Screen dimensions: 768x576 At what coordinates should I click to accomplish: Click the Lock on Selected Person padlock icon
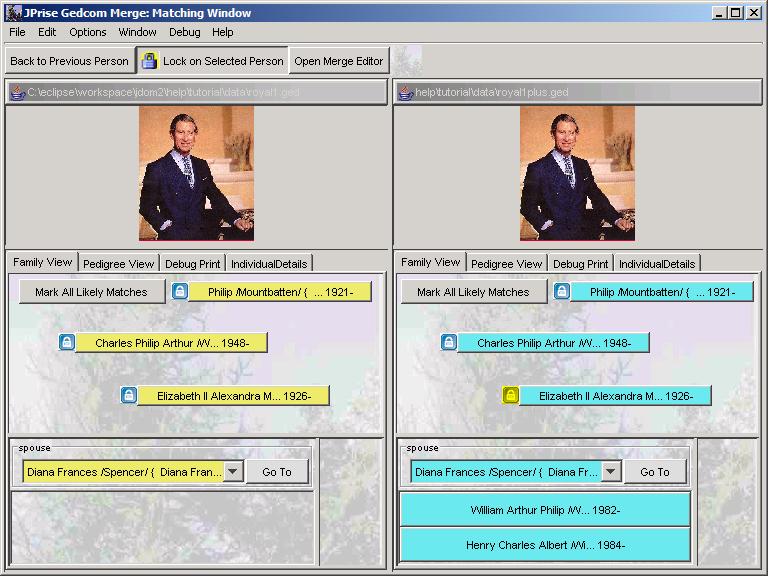tap(149, 61)
